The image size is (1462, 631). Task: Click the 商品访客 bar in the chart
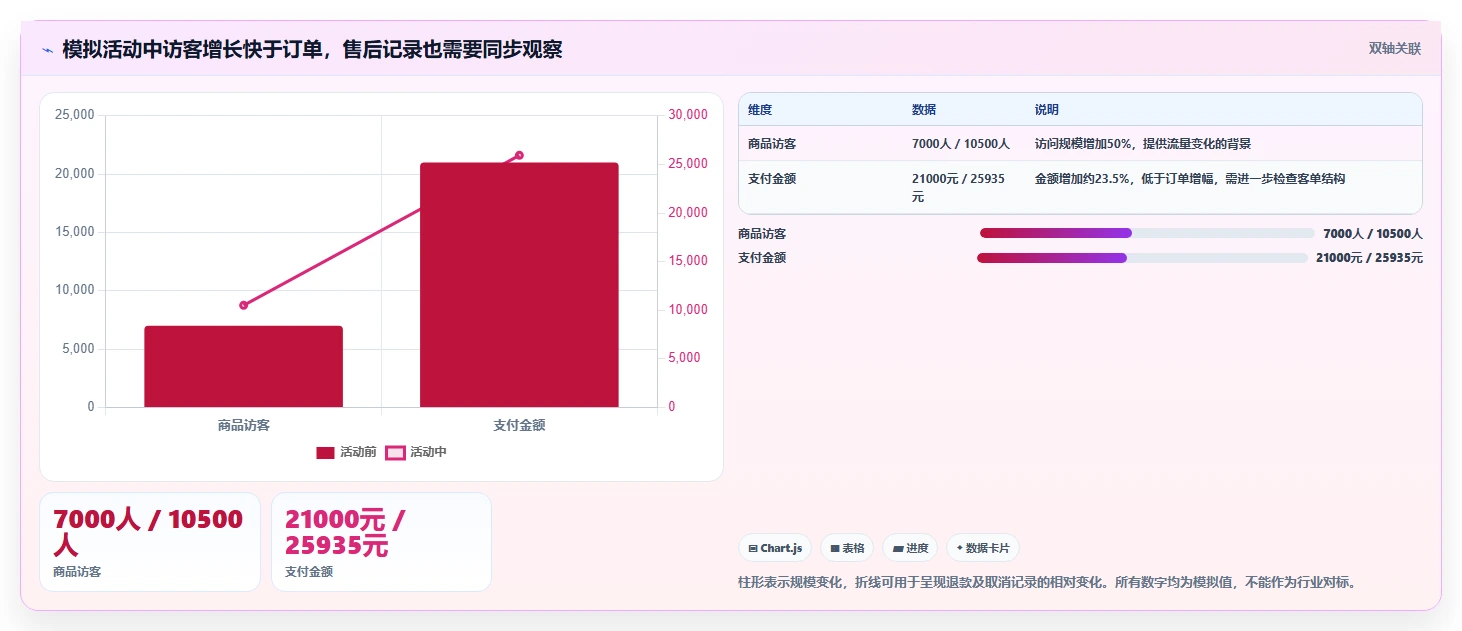coord(243,366)
